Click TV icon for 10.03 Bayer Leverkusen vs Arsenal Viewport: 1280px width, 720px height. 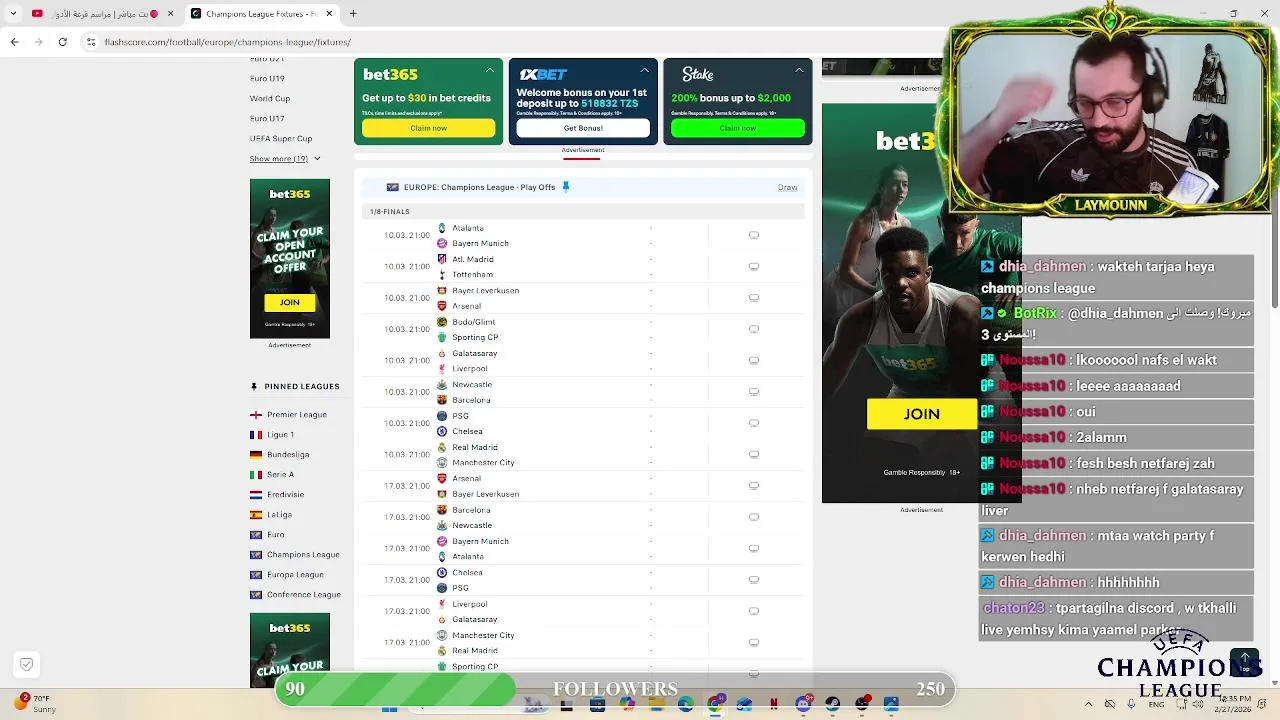(754, 298)
